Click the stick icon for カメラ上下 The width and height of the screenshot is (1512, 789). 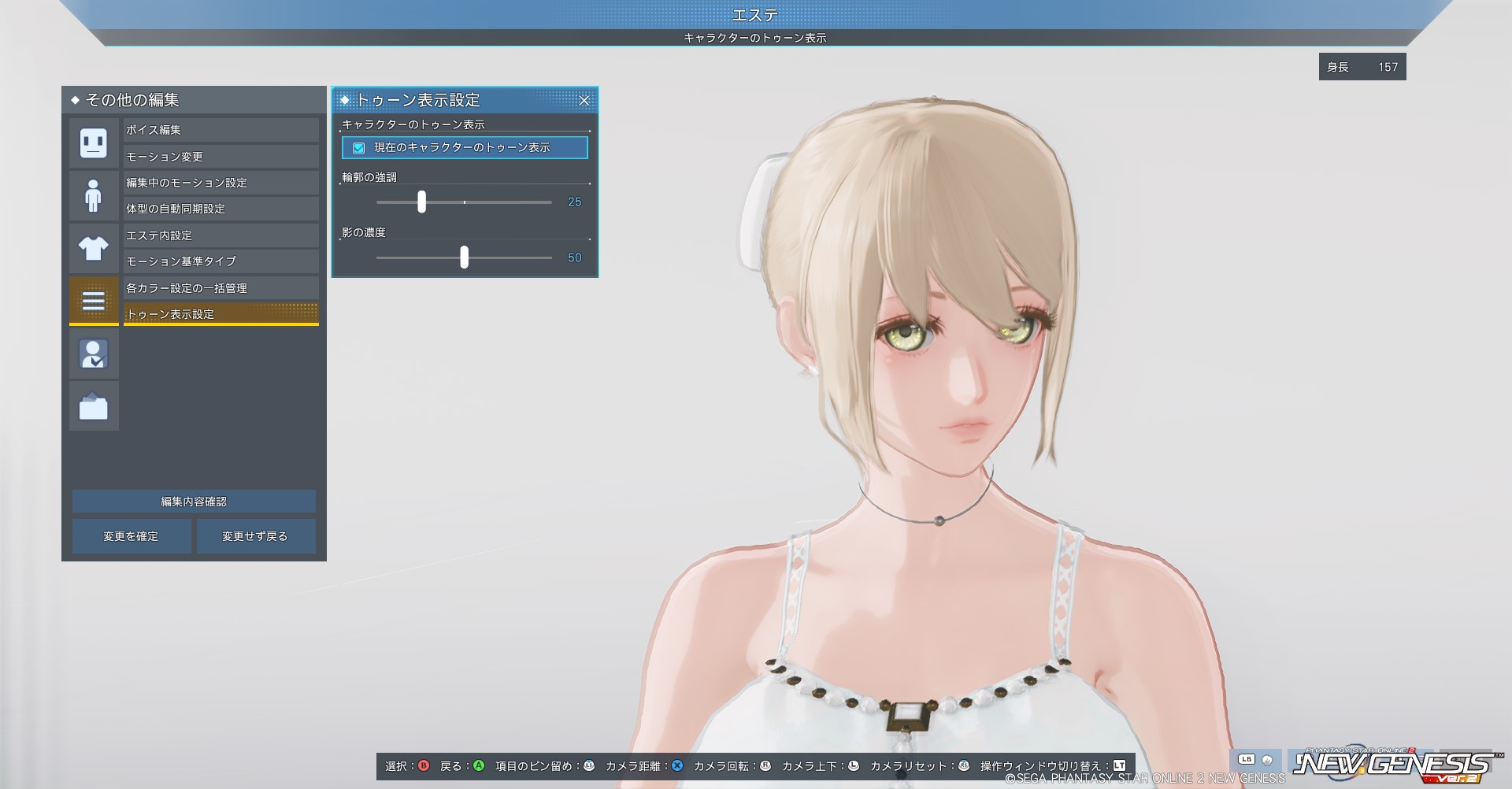(853, 765)
